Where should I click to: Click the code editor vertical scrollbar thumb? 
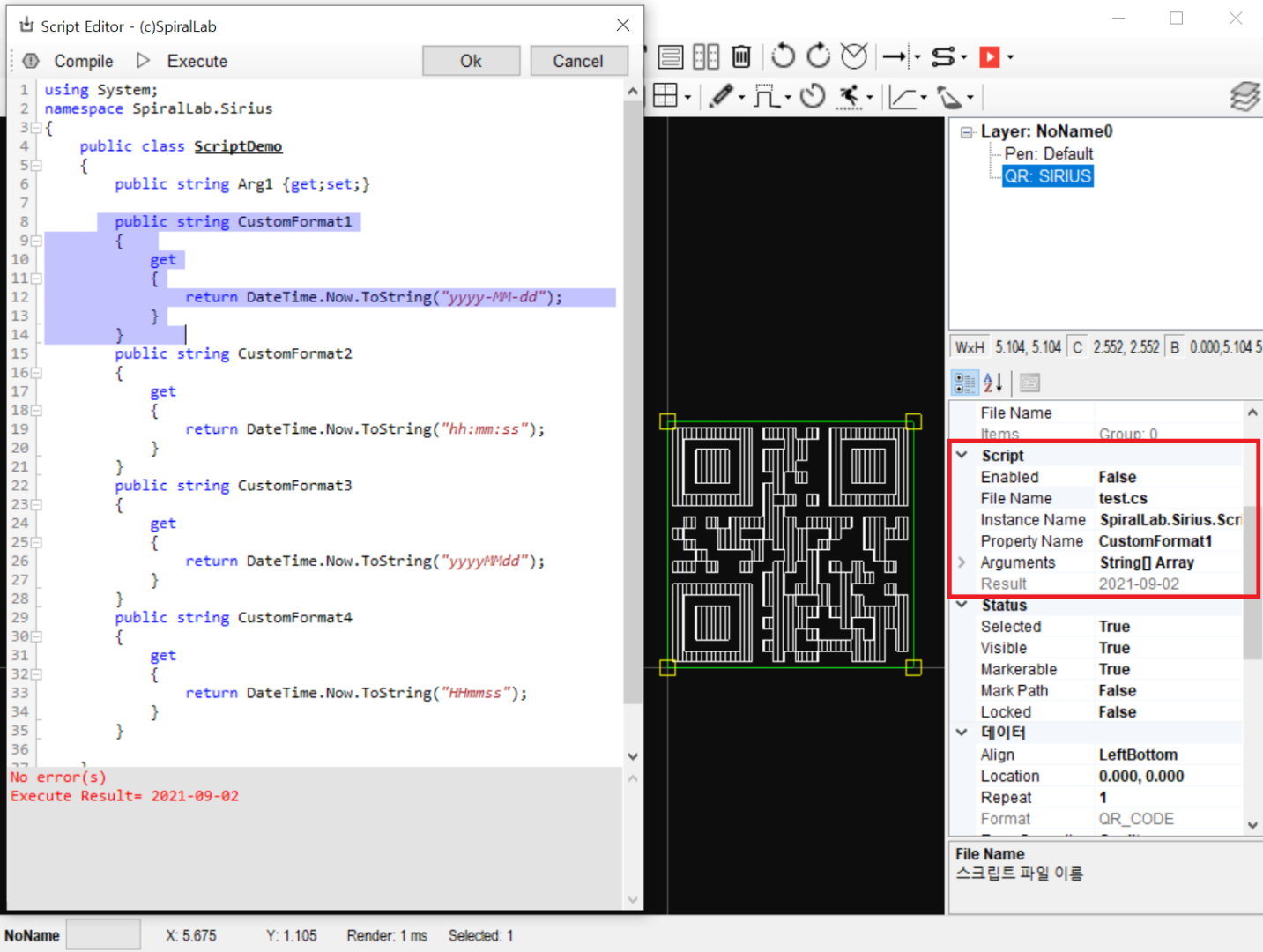(x=632, y=402)
